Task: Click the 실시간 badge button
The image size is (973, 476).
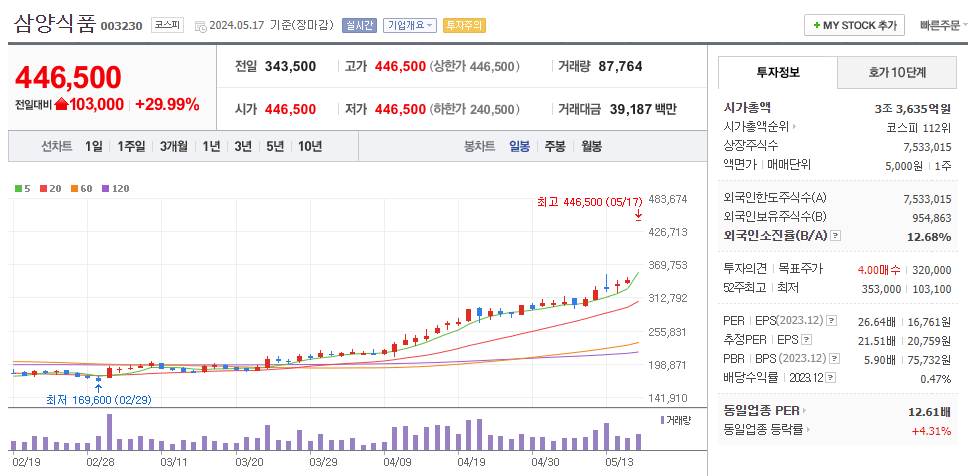Action: pos(359,25)
